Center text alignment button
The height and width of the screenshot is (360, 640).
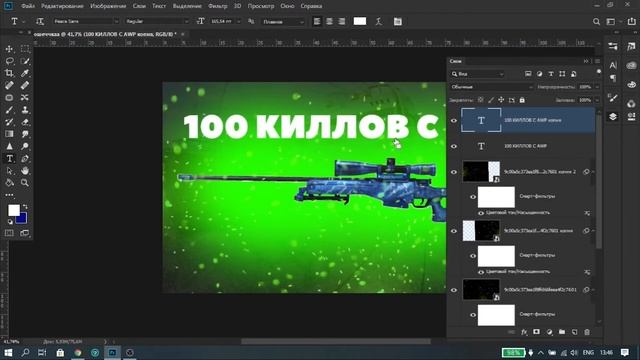[x=329, y=21]
